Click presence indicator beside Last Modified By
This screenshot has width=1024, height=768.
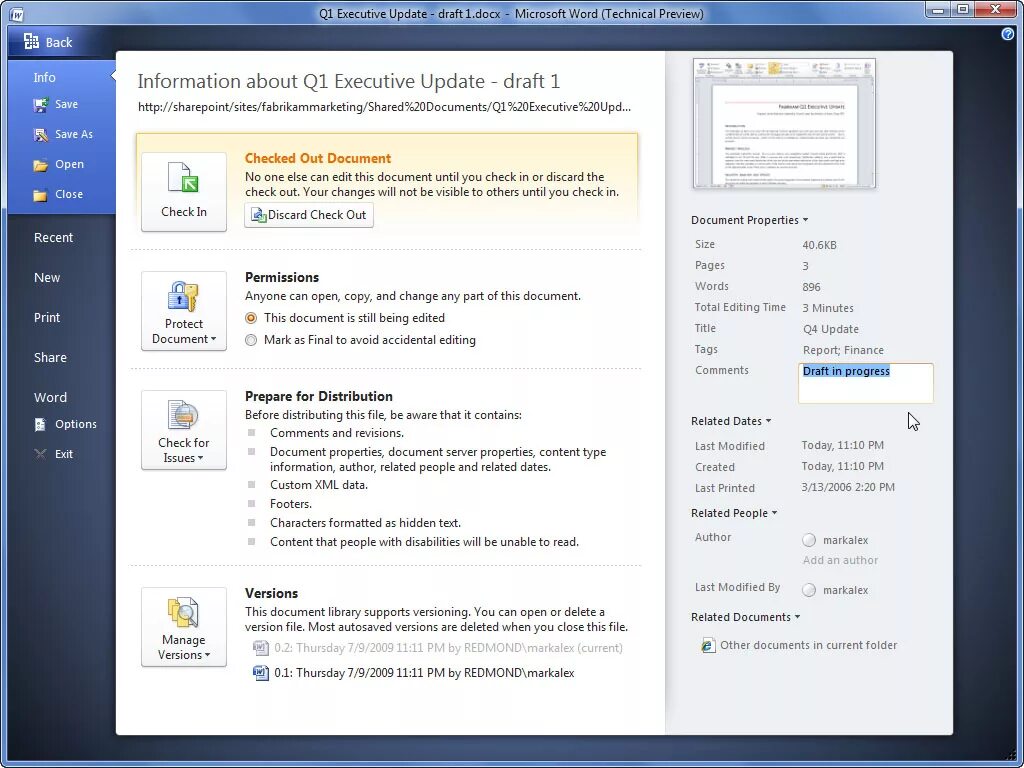point(809,590)
